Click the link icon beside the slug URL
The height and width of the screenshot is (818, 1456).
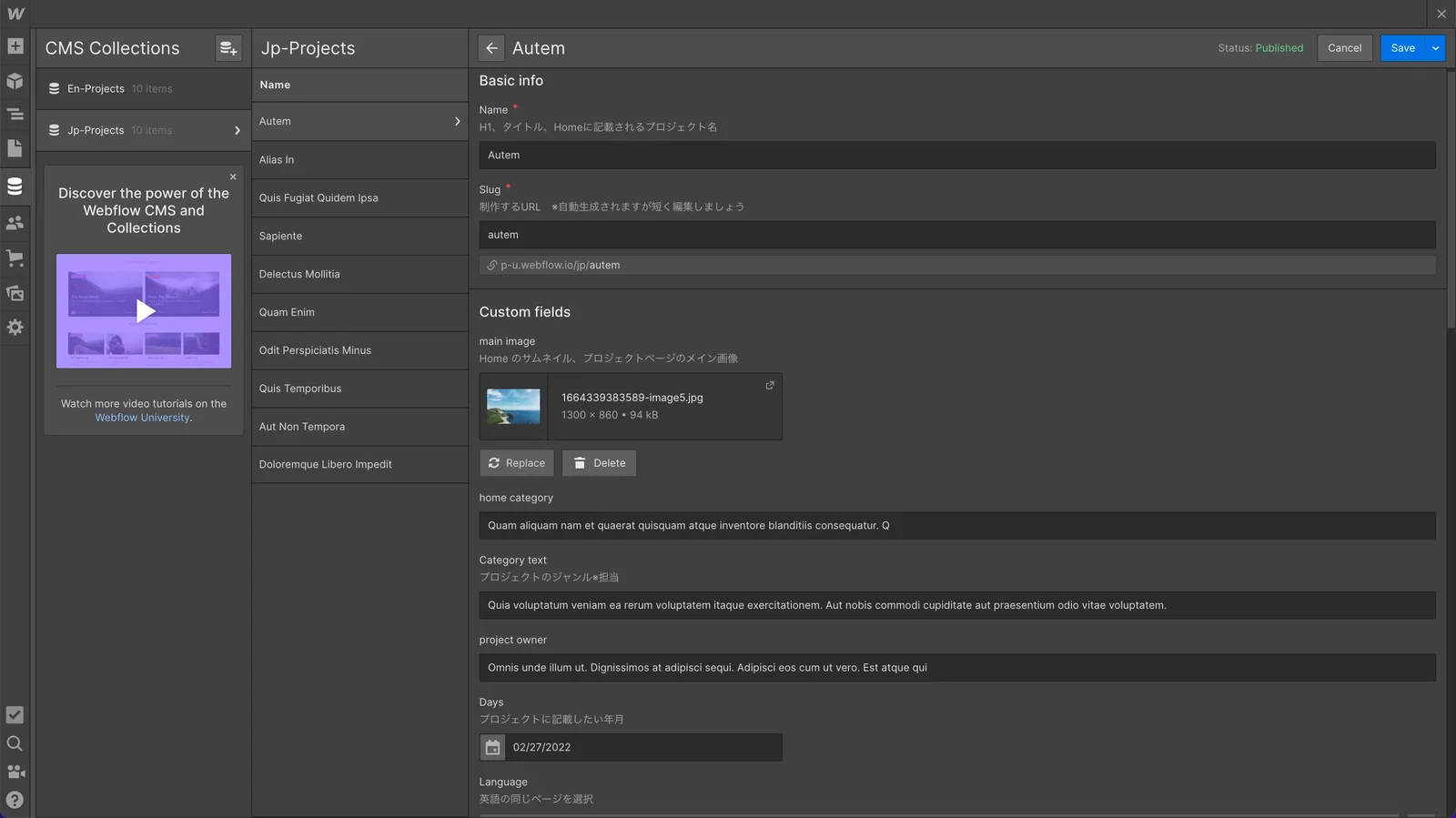[x=492, y=266]
